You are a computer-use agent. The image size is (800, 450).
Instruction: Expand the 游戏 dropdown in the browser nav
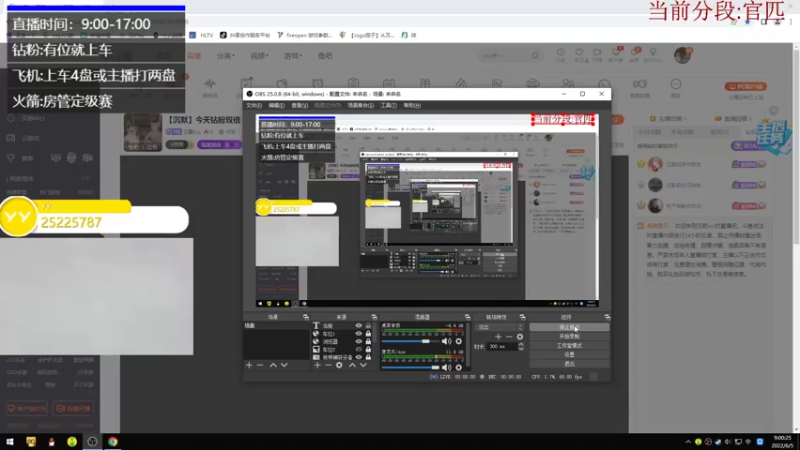tap(293, 56)
